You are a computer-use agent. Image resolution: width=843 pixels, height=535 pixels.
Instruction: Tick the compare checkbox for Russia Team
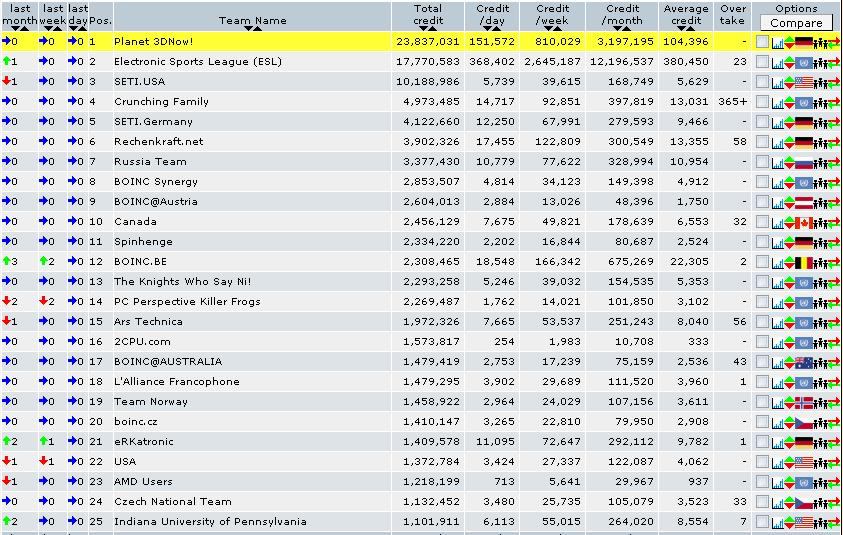(762, 162)
